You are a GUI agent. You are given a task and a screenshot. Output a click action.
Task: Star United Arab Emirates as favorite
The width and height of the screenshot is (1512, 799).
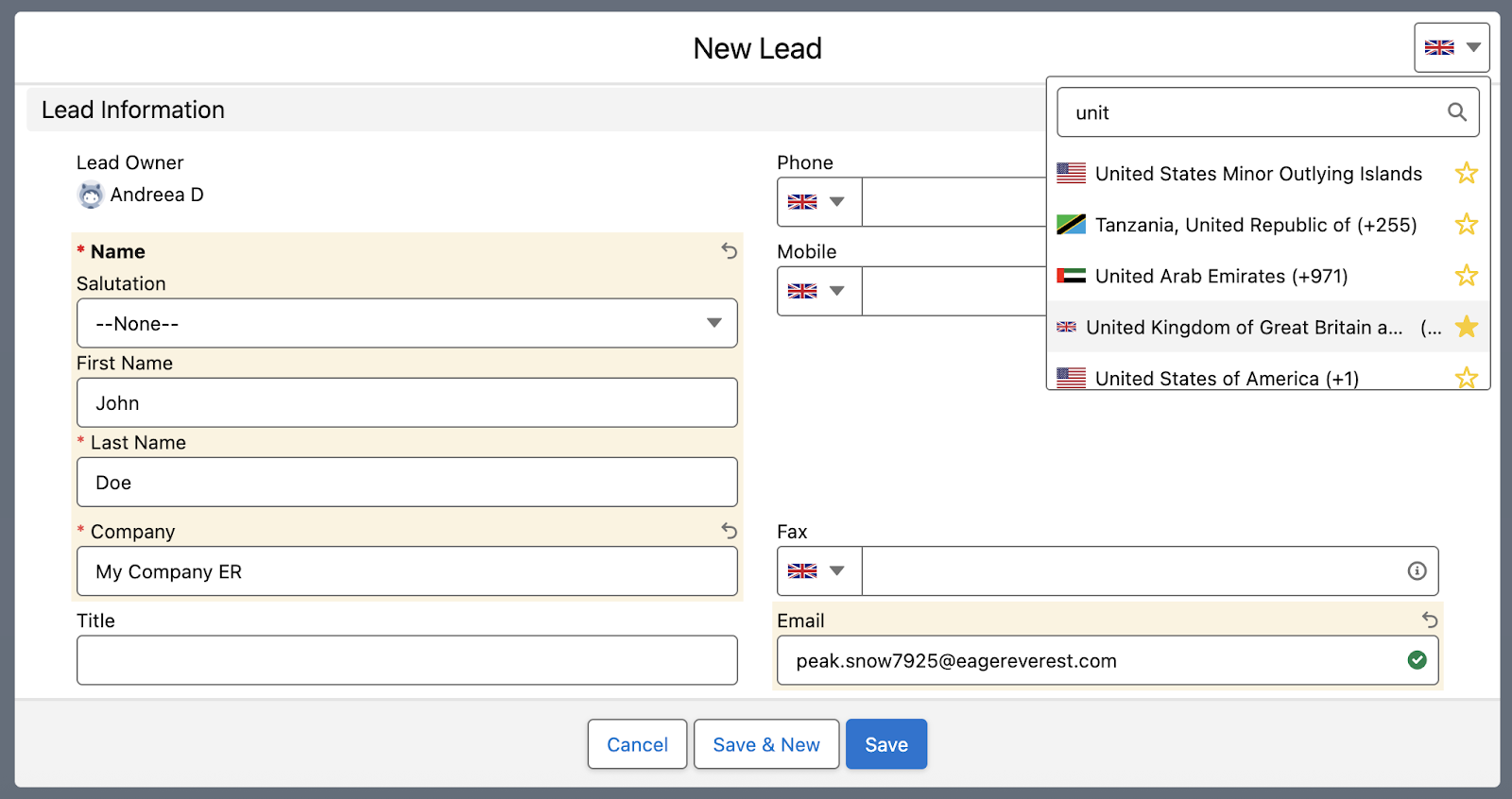pos(1466,276)
